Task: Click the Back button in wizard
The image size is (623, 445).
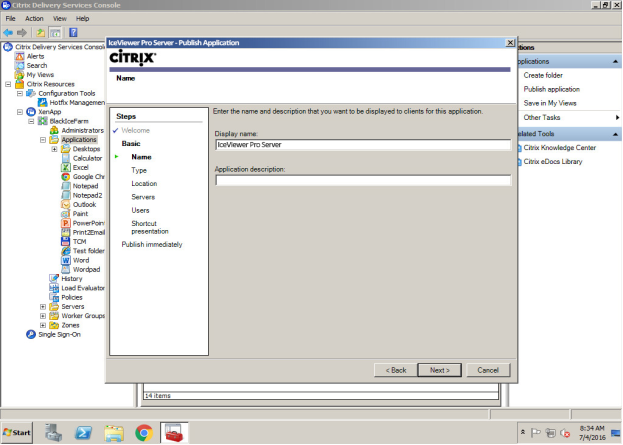Action: click(x=396, y=370)
